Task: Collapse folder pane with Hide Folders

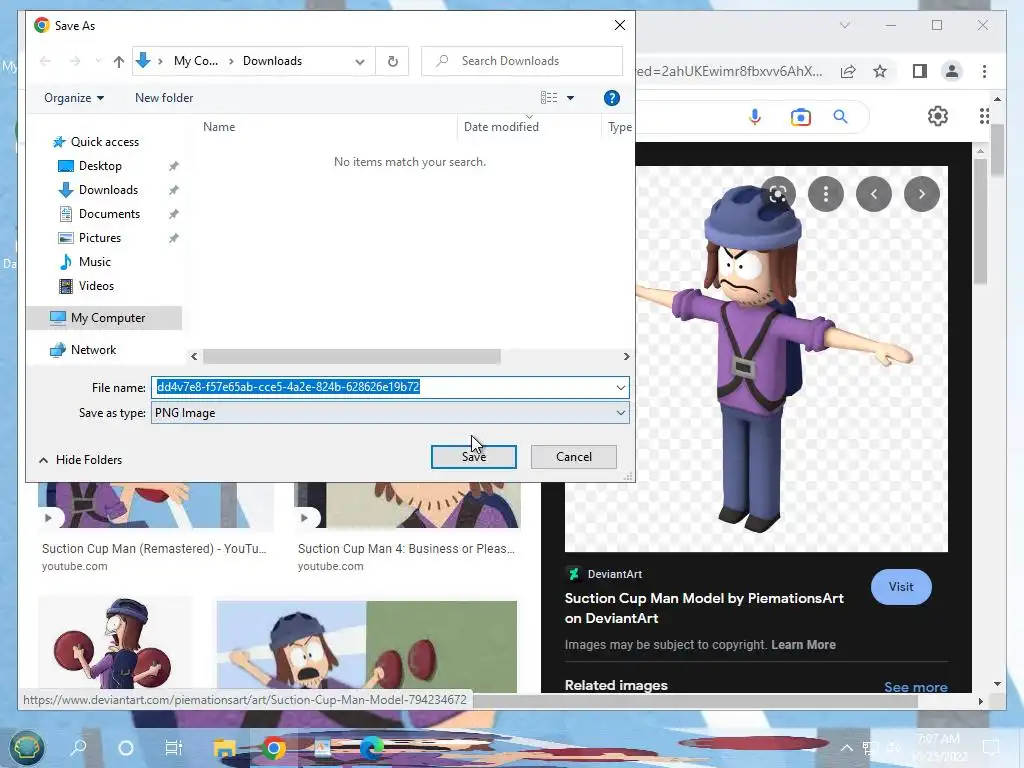Action: pyautogui.click(x=80, y=460)
